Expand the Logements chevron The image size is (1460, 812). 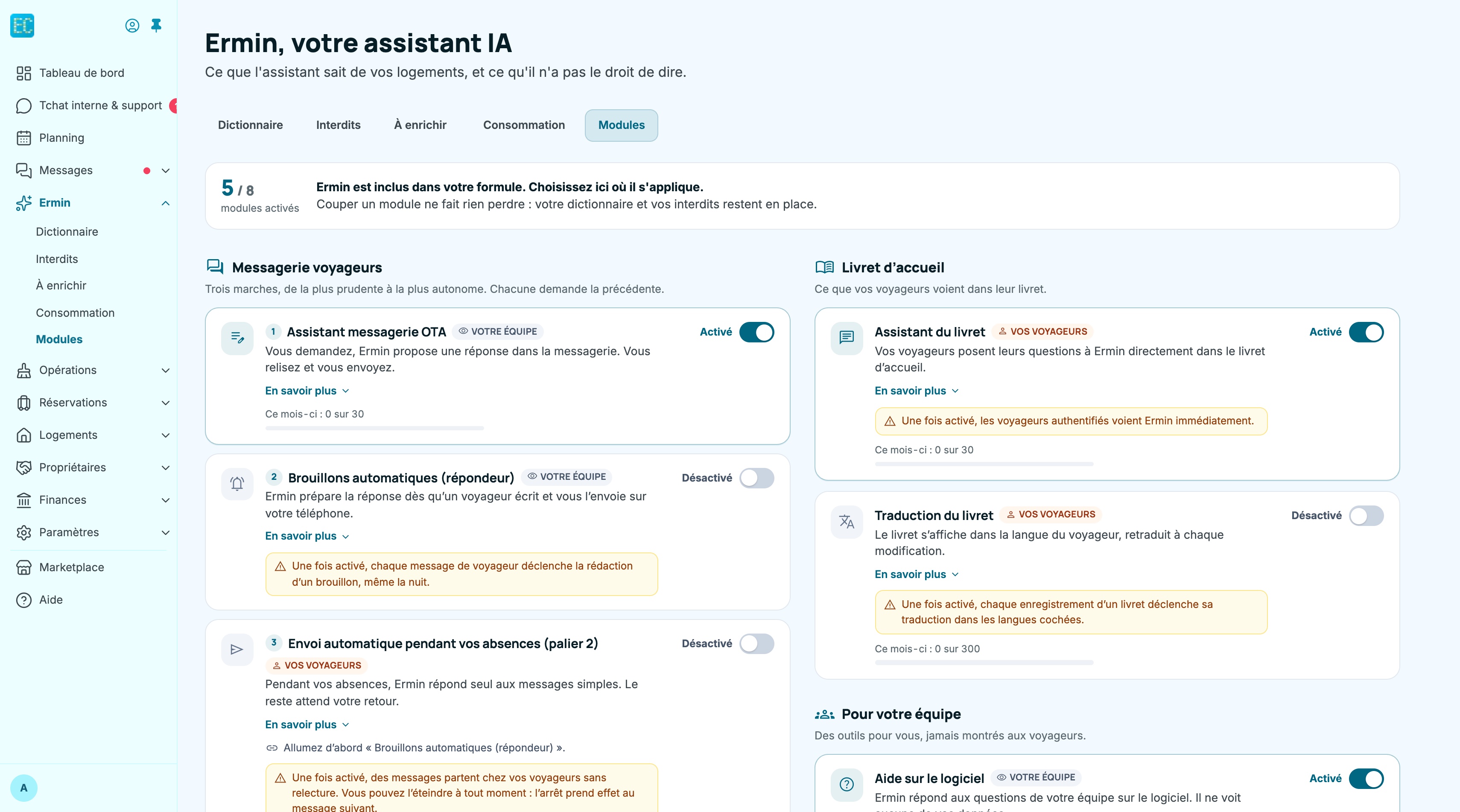[166, 435]
